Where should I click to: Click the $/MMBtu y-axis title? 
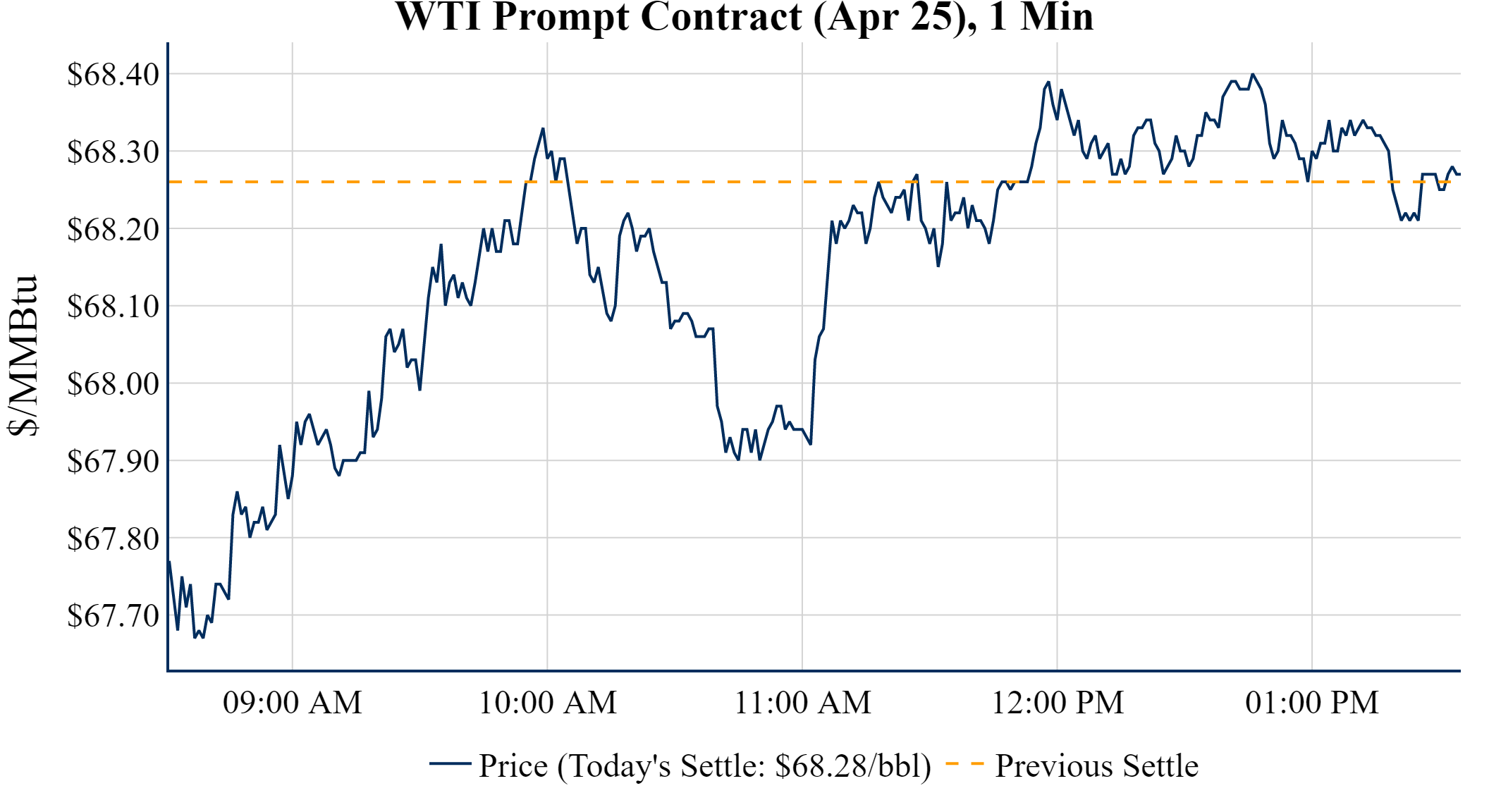tap(23, 356)
